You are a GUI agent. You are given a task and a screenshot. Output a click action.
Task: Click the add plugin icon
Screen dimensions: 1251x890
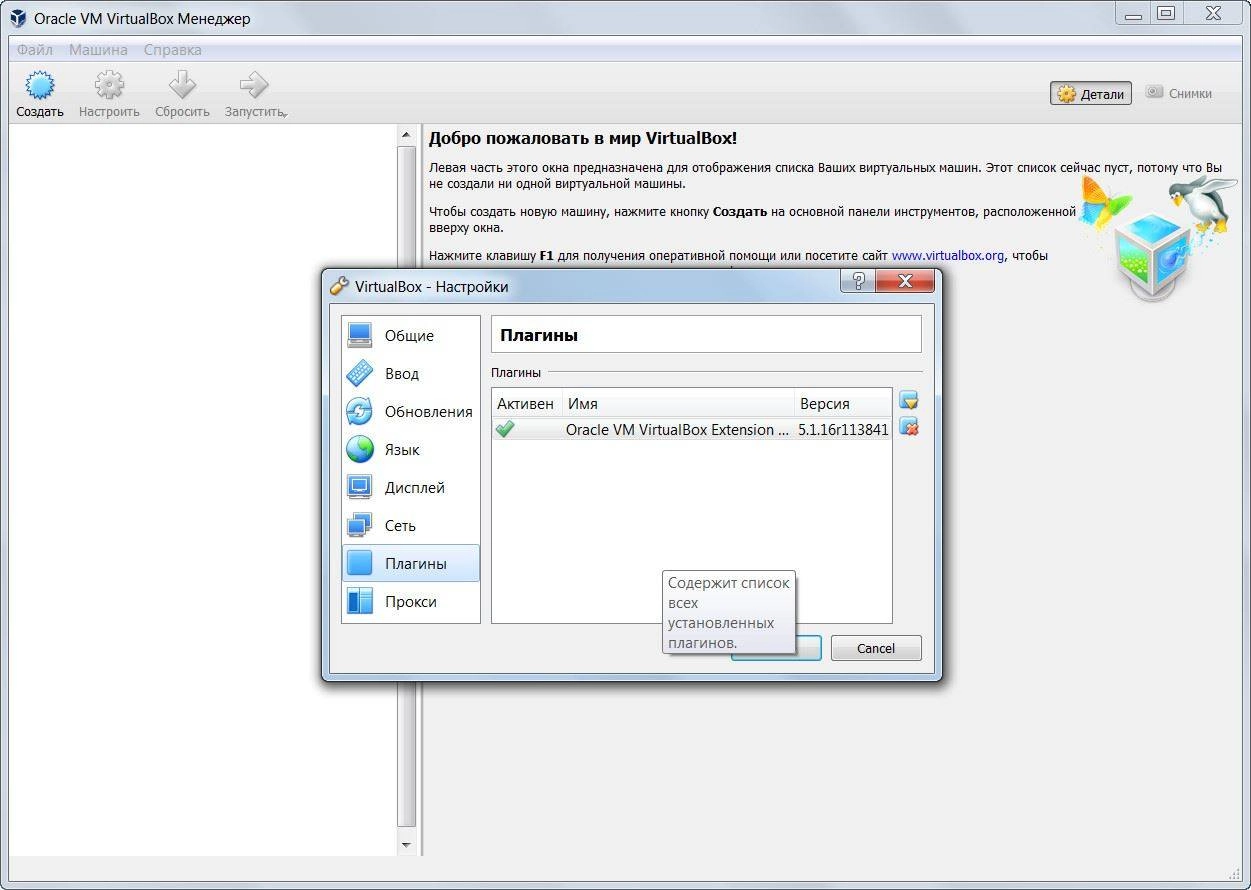pos(909,400)
